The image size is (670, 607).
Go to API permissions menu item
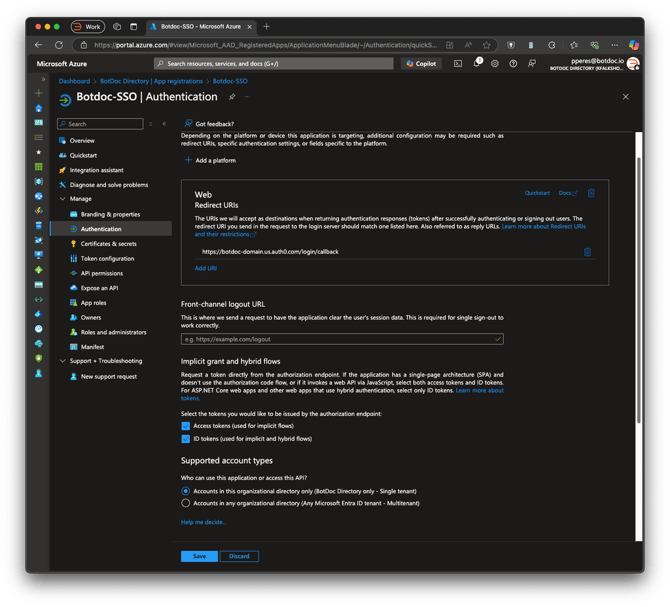[102, 273]
